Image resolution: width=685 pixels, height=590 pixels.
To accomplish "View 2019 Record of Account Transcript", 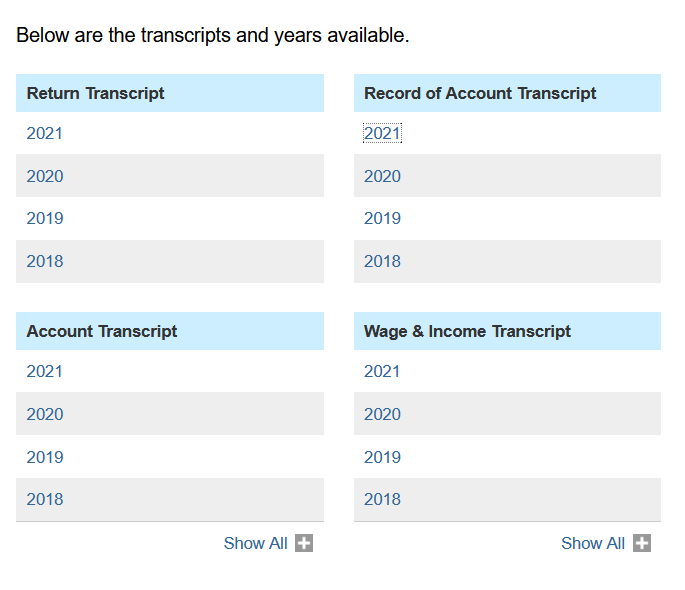I will point(382,218).
